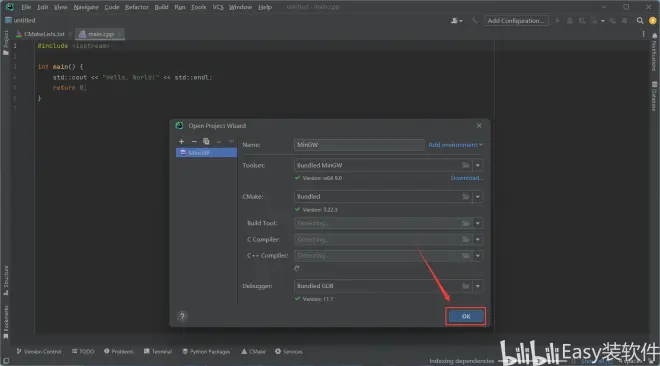Open the Refactor menu
Viewport: 660px width, 366px height.
[x=137, y=7]
